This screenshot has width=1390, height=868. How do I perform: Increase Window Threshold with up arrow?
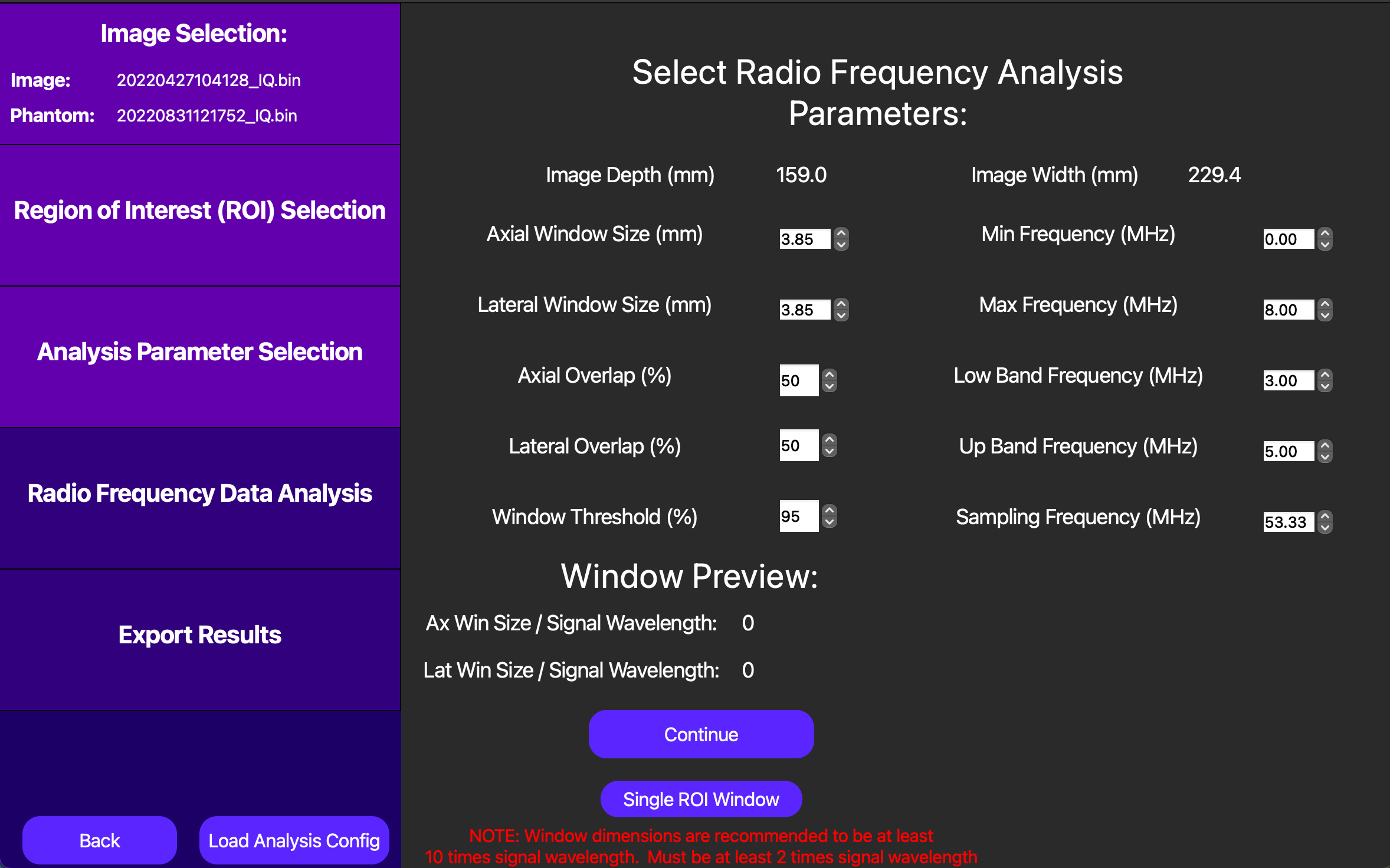pos(830,511)
